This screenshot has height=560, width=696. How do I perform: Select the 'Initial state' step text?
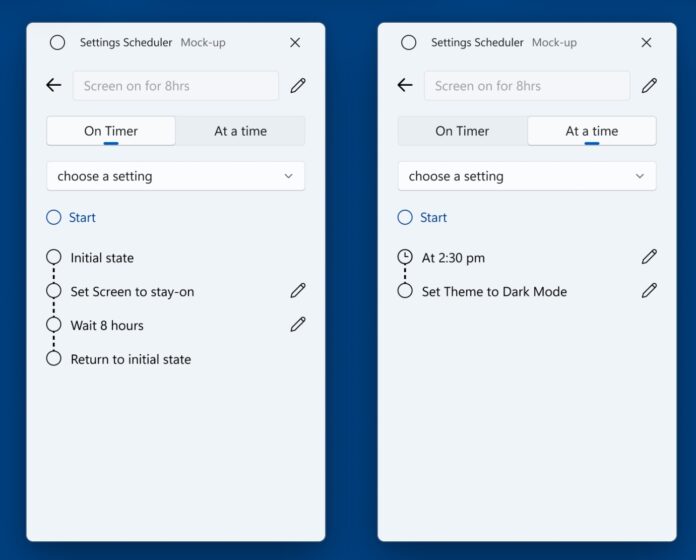point(102,258)
